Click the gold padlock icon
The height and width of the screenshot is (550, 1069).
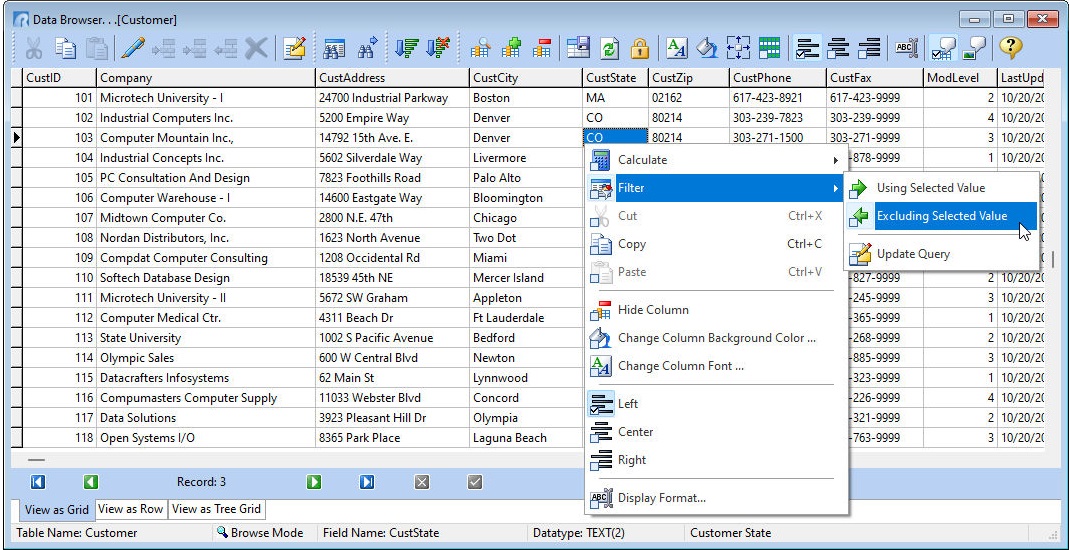coord(639,48)
